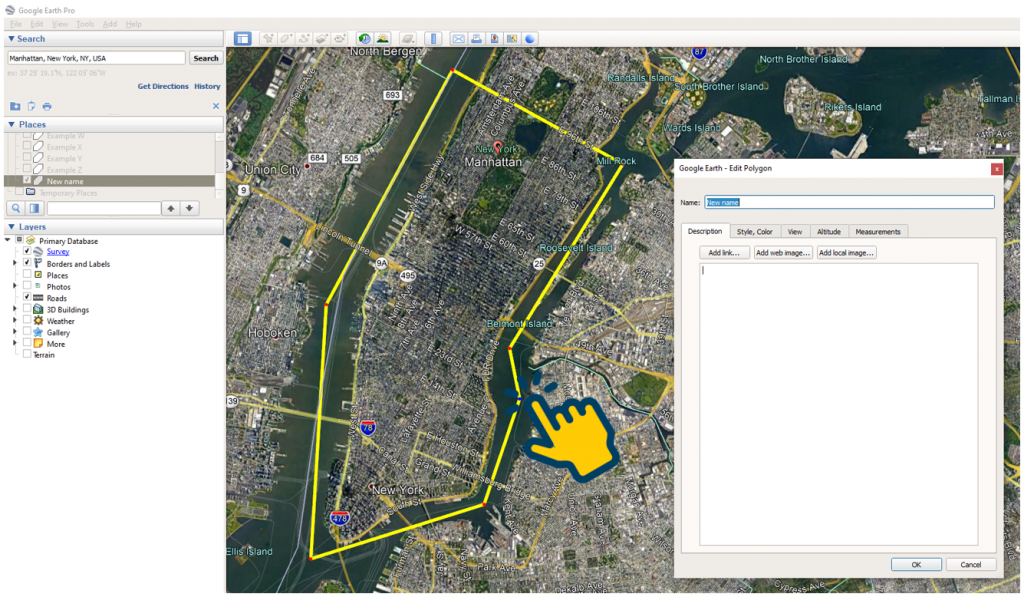Select the Add Path tool

pyautogui.click(x=303, y=38)
